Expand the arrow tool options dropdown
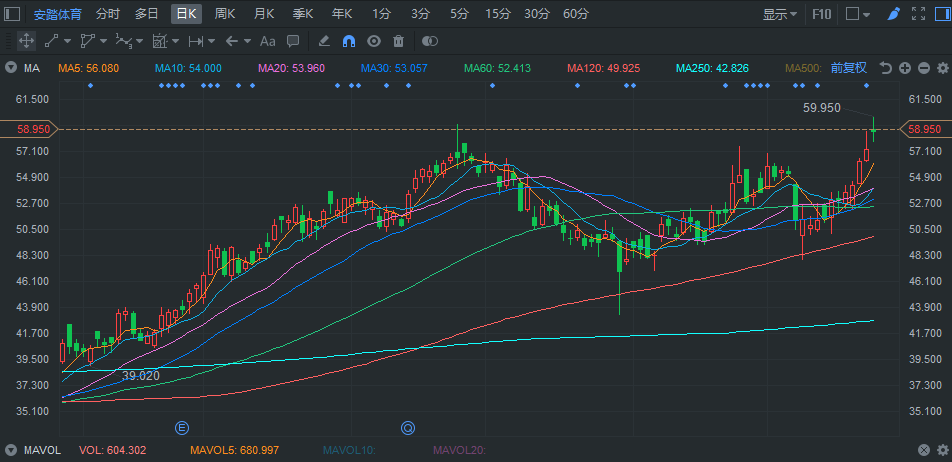 click(x=247, y=41)
